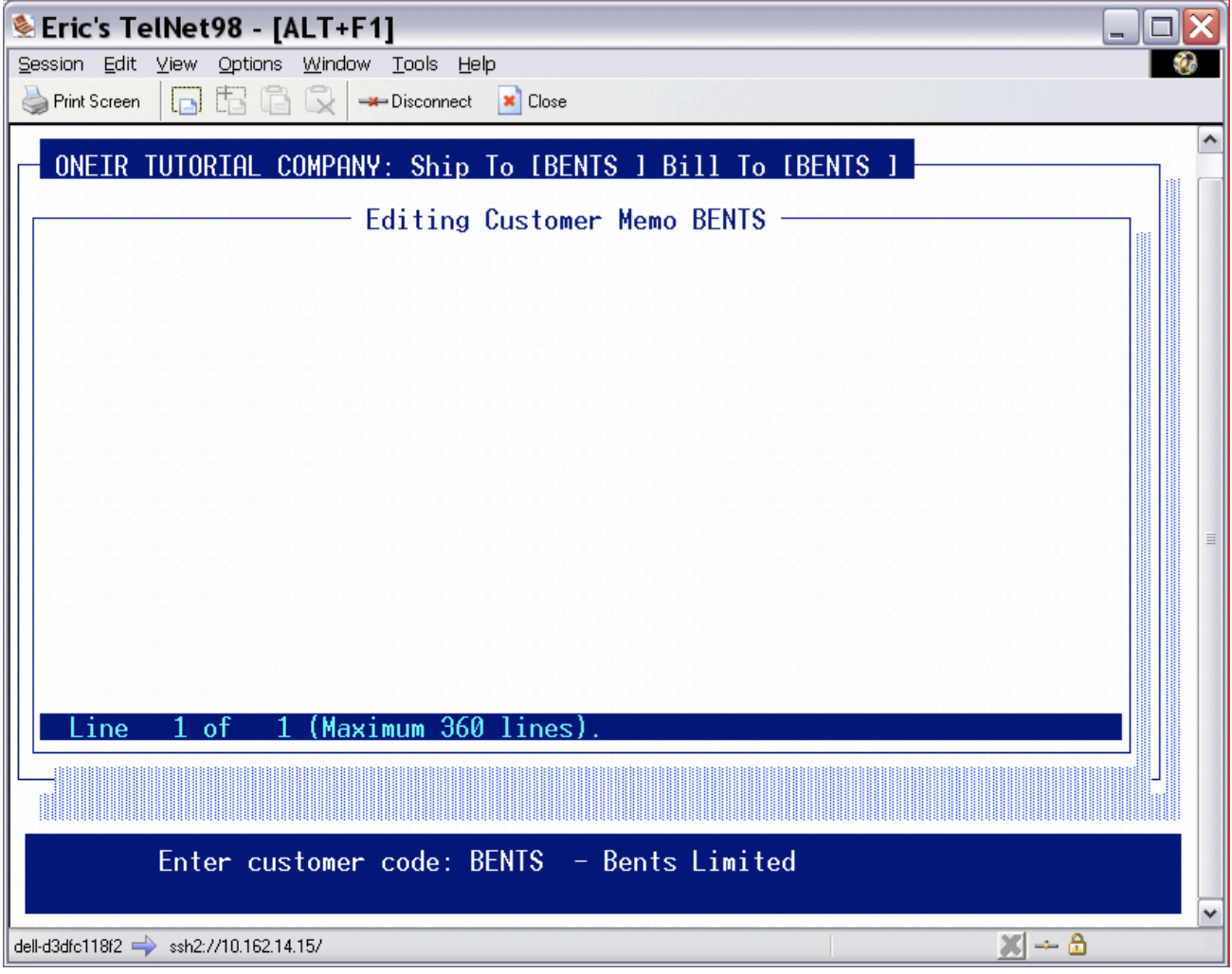This screenshot has width=1232, height=974.
Task: Click inside the empty memo editing area
Action: pos(580,474)
